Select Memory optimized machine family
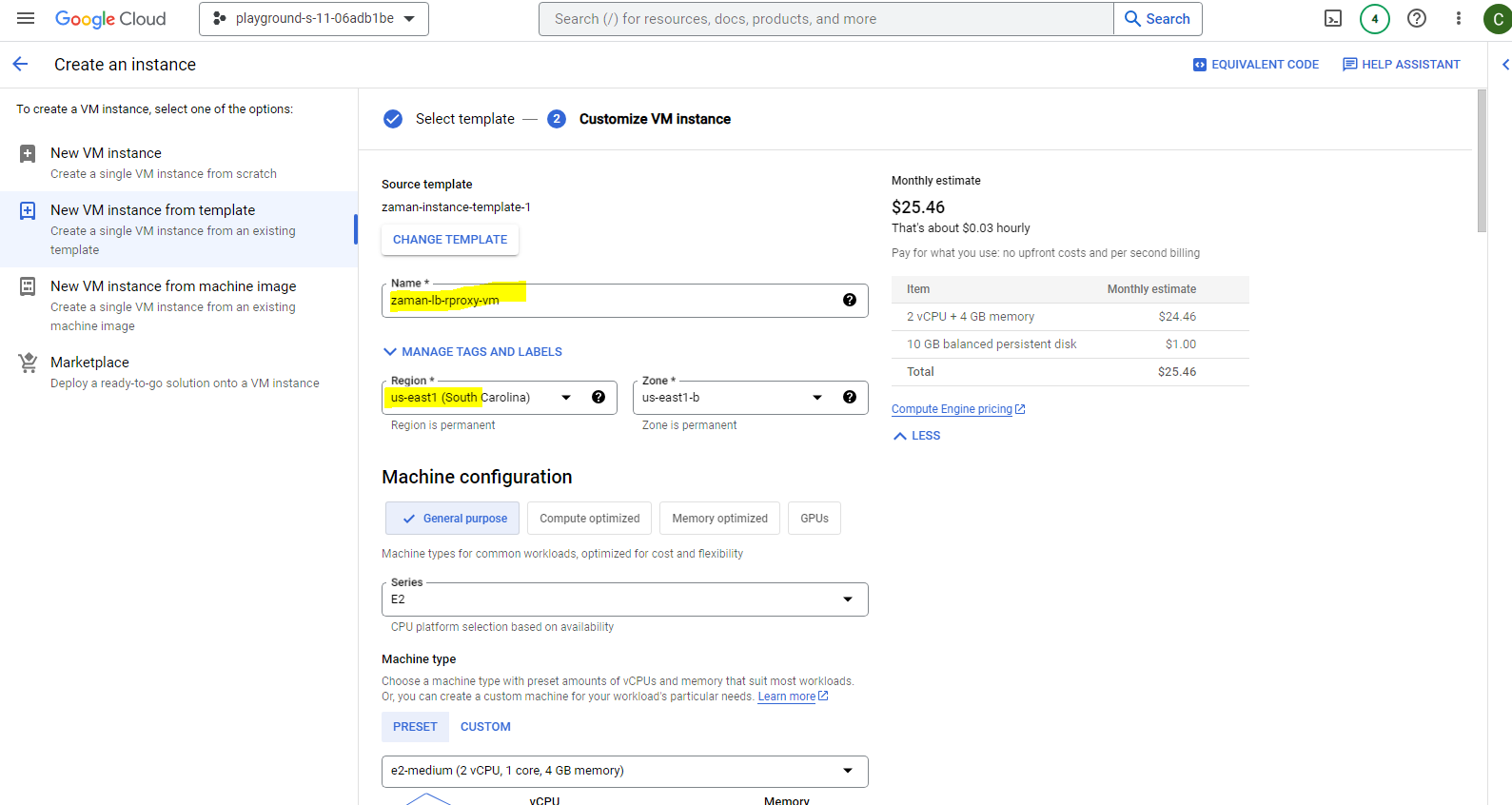Image resolution: width=1512 pixels, height=805 pixels. coord(719,519)
